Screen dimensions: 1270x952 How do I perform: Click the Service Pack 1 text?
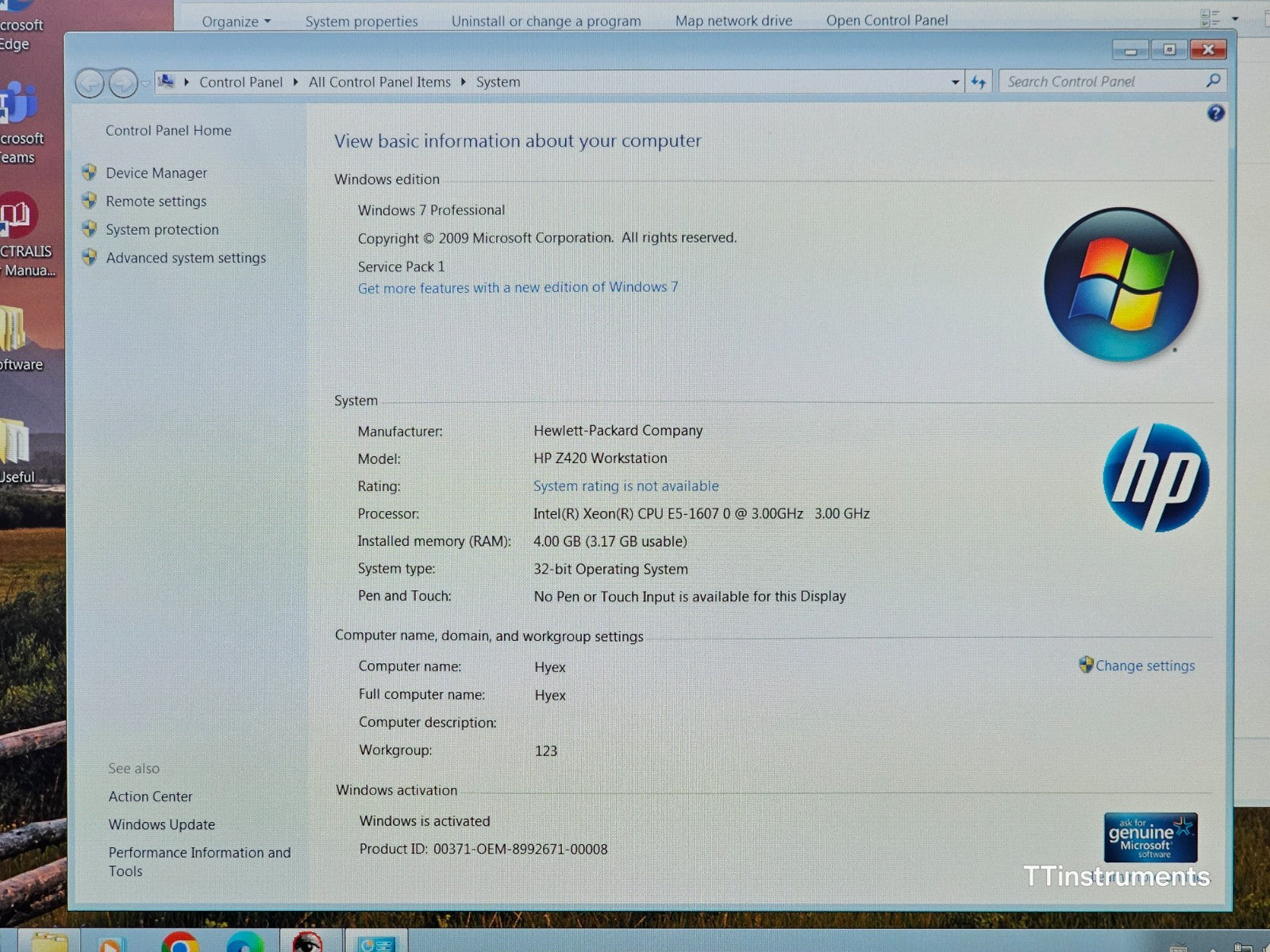pyautogui.click(x=401, y=267)
